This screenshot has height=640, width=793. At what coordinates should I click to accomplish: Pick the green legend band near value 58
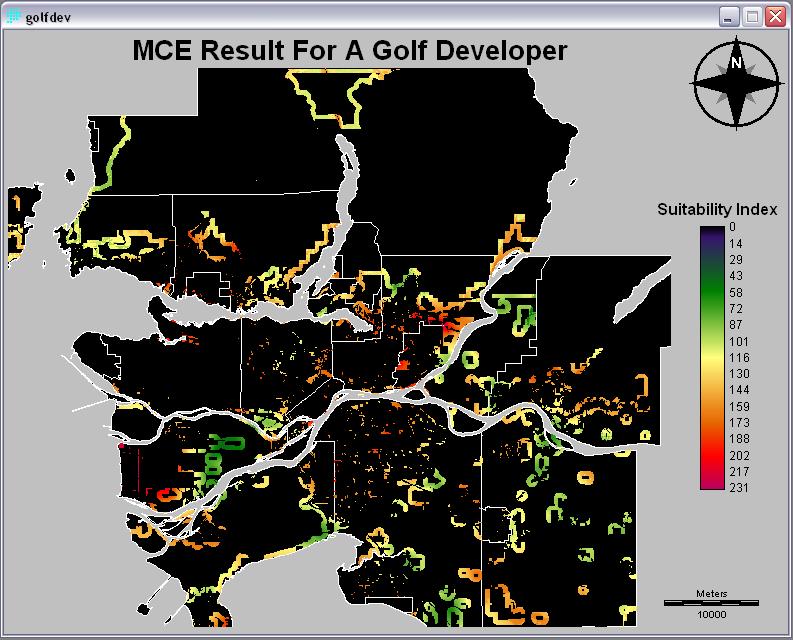tap(712, 292)
